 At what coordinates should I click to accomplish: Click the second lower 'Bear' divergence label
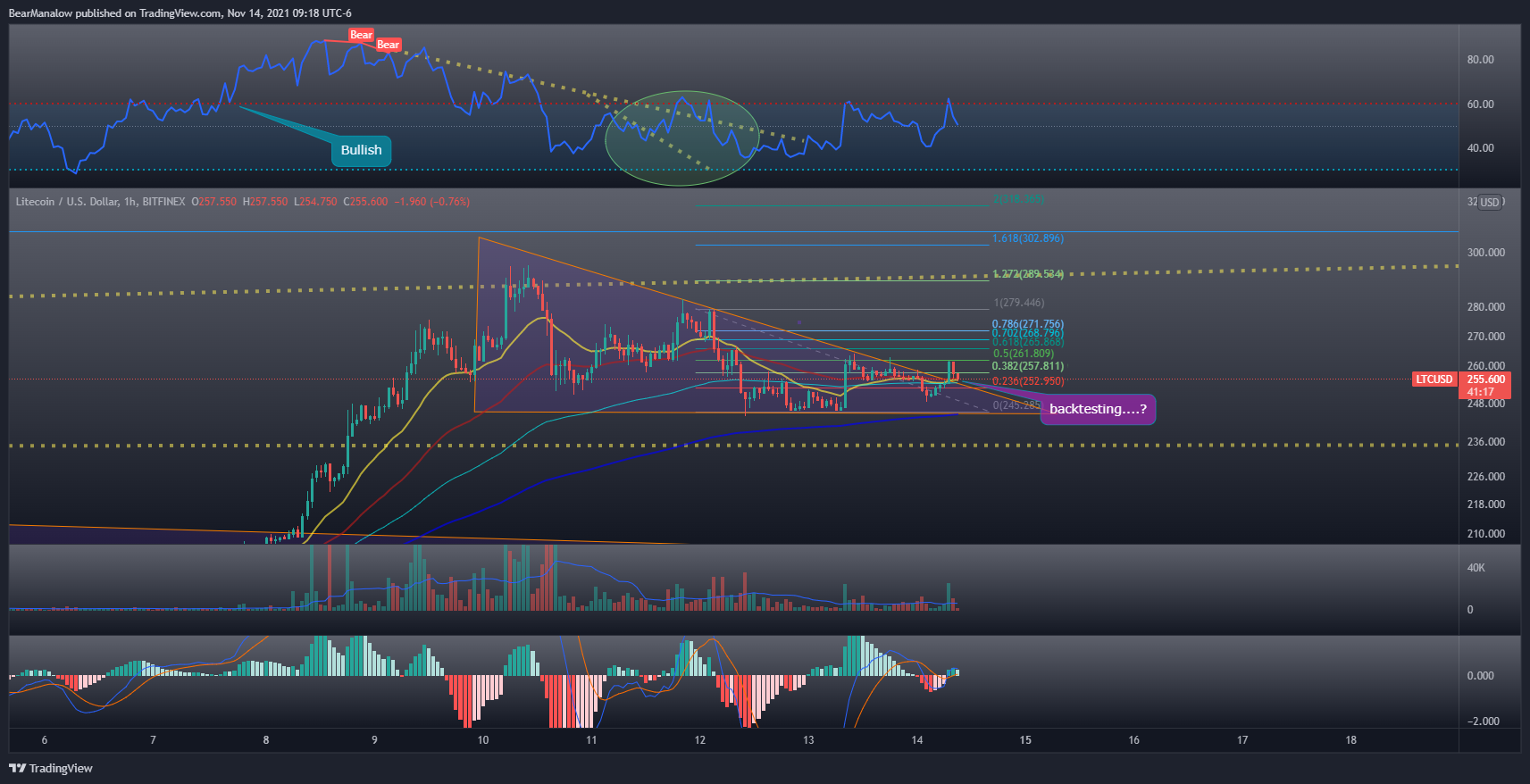(x=388, y=45)
